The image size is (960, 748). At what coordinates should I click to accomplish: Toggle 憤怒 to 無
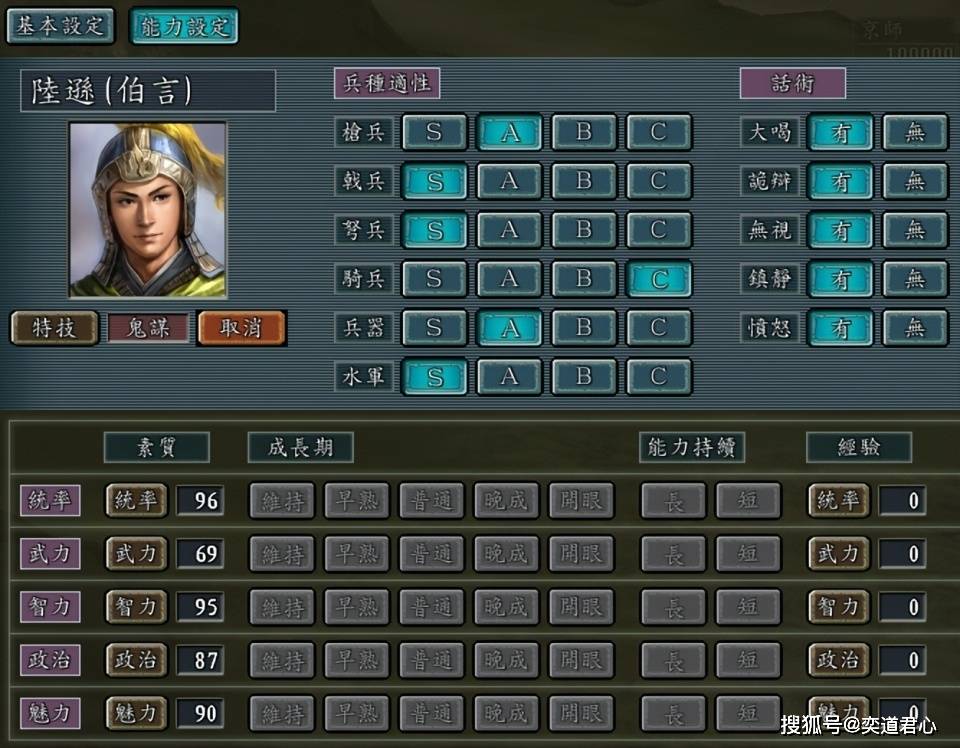(915, 327)
